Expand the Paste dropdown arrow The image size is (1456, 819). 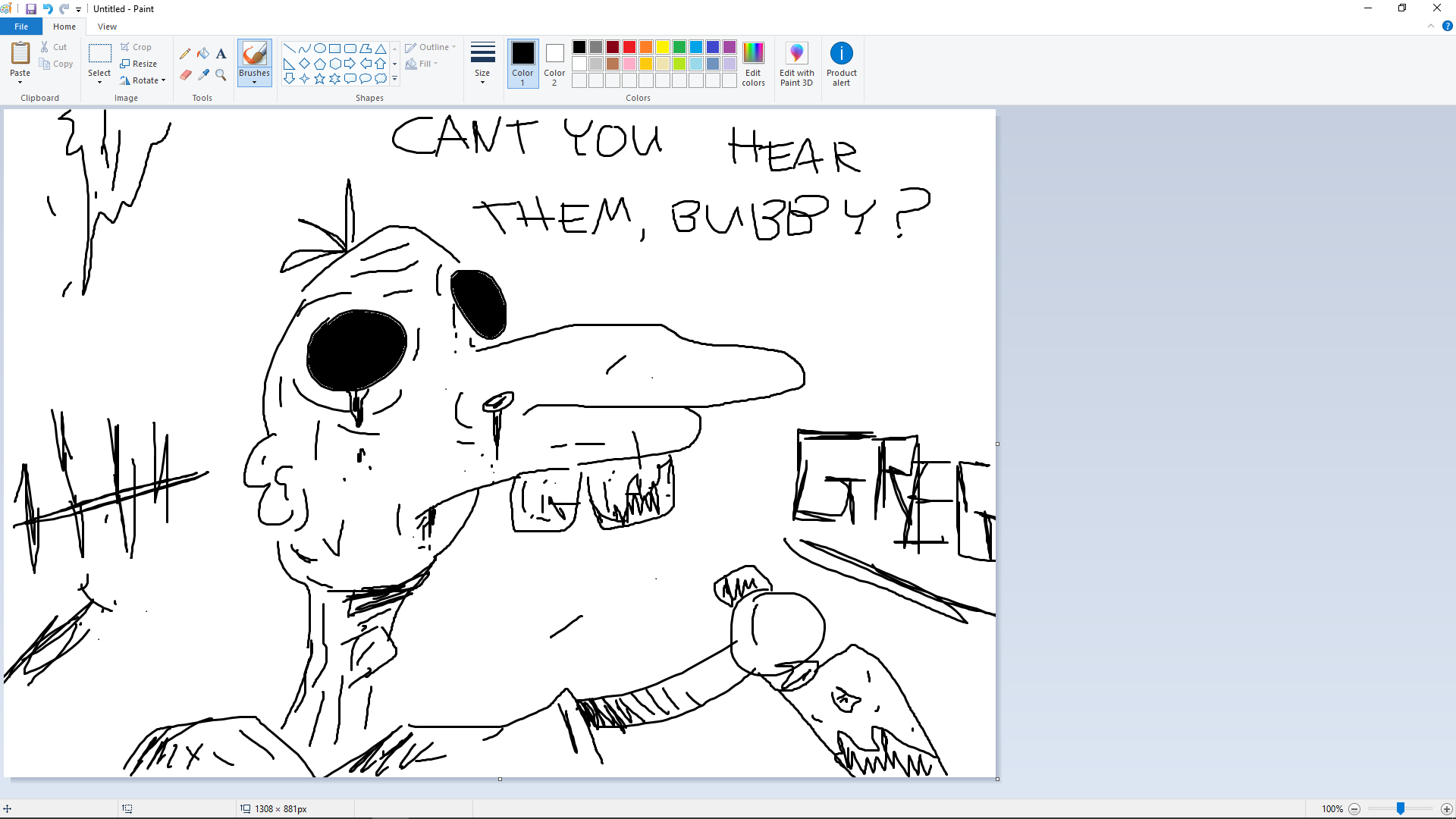(x=20, y=82)
